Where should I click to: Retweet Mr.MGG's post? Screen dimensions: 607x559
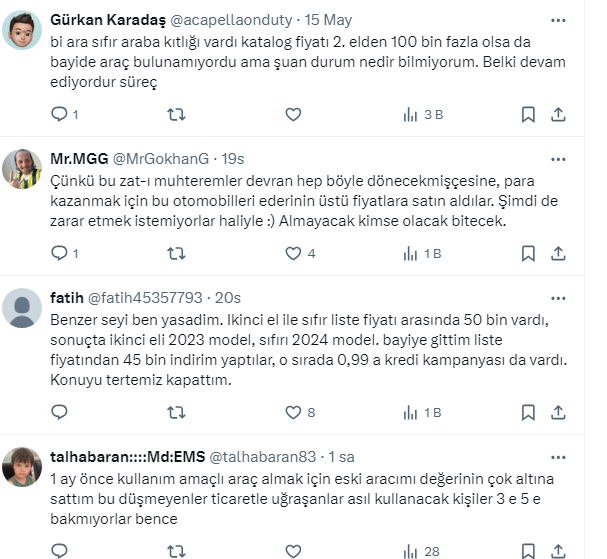[176, 254]
